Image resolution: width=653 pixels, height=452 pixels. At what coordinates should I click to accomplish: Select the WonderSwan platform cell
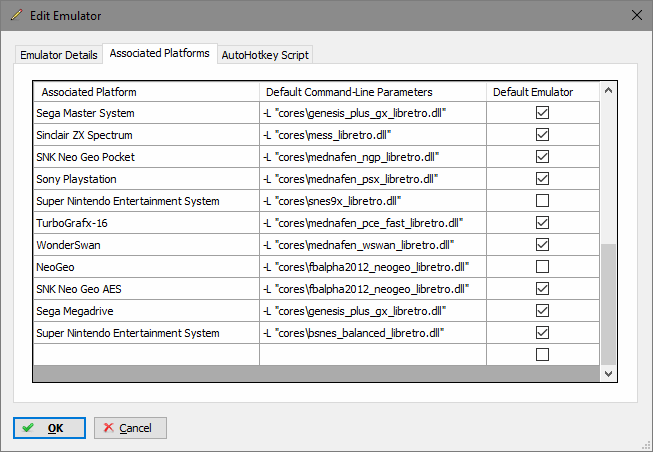[146, 245]
